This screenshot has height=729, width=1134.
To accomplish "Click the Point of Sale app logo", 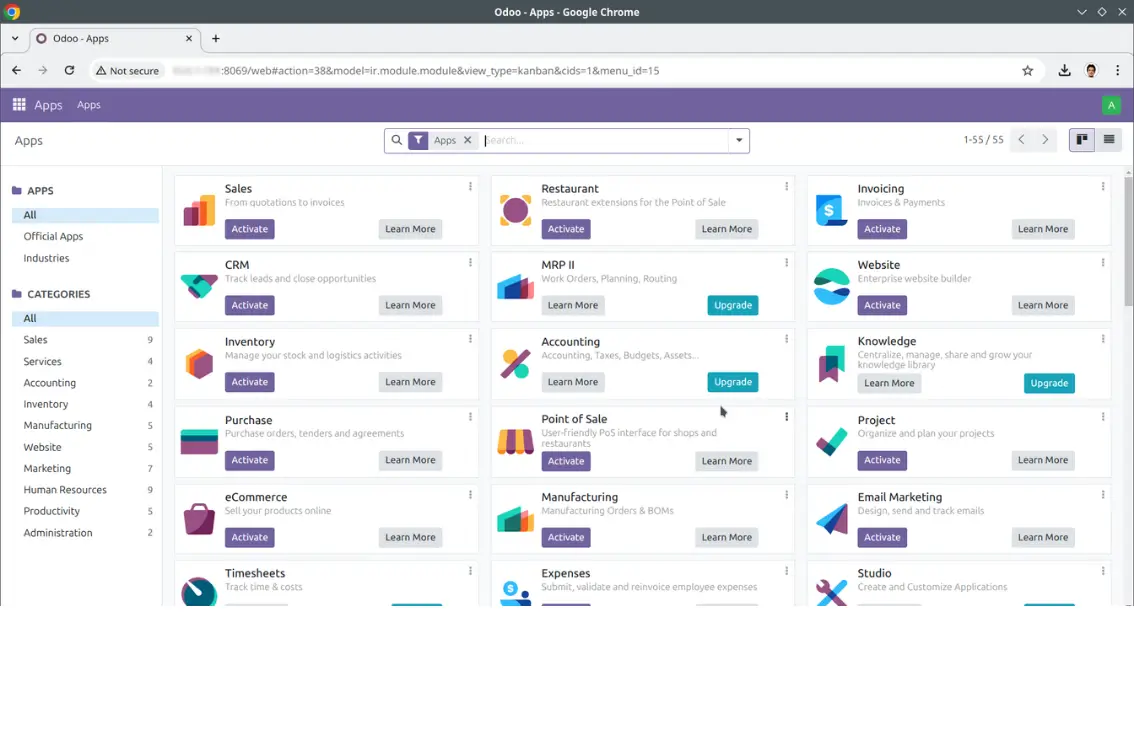I will [515, 440].
